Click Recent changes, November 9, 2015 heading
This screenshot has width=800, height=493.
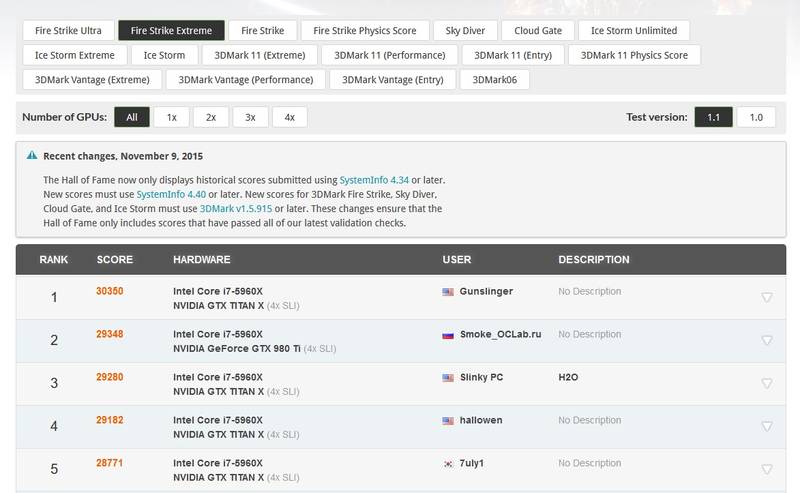point(123,156)
